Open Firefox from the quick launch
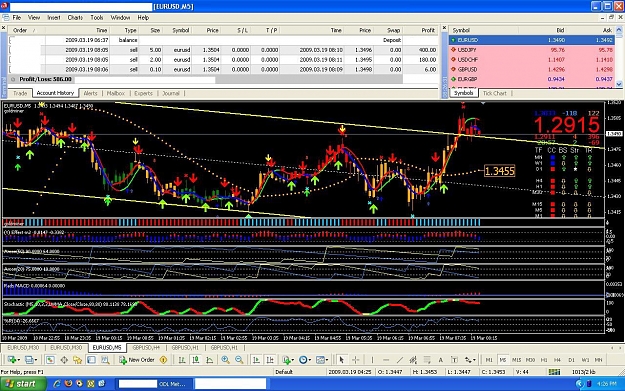This screenshot has height=391, width=625. tap(68, 383)
